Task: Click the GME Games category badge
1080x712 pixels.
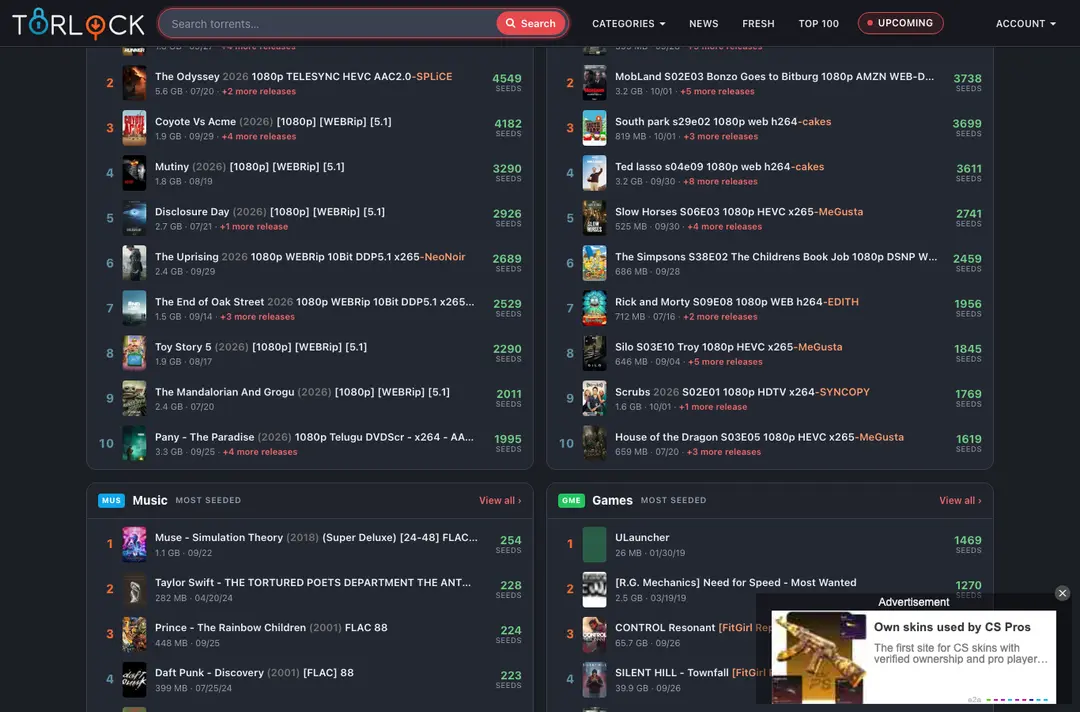Action: tap(571, 501)
